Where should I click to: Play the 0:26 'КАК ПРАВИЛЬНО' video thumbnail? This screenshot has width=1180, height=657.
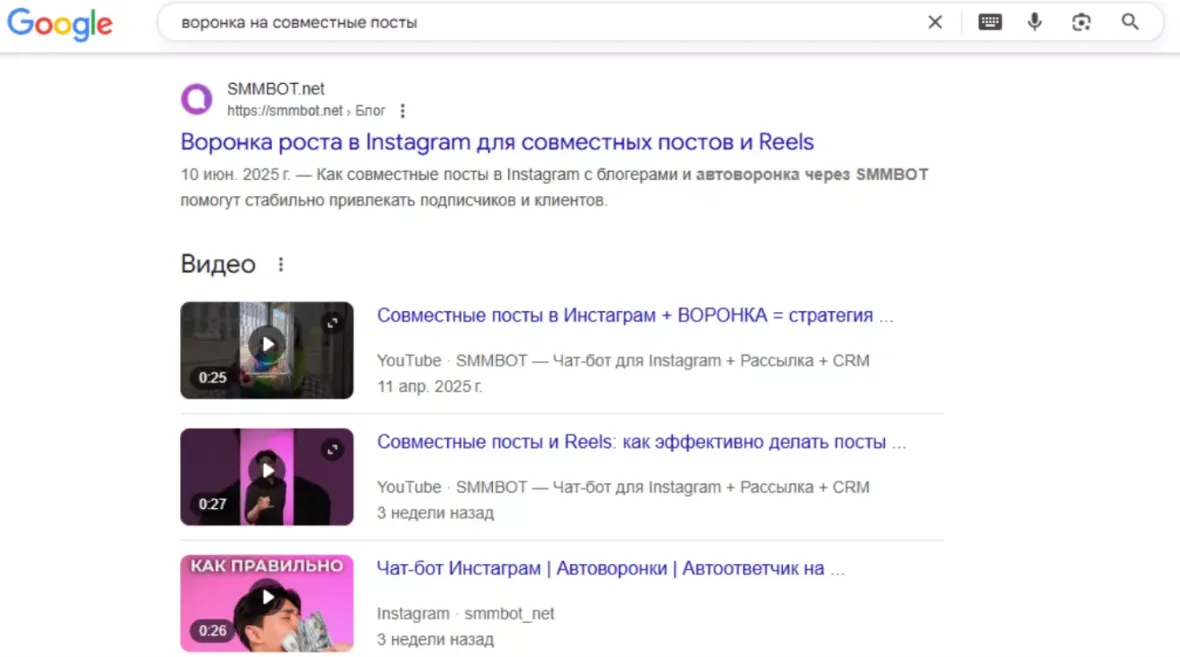pyautogui.click(x=266, y=603)
